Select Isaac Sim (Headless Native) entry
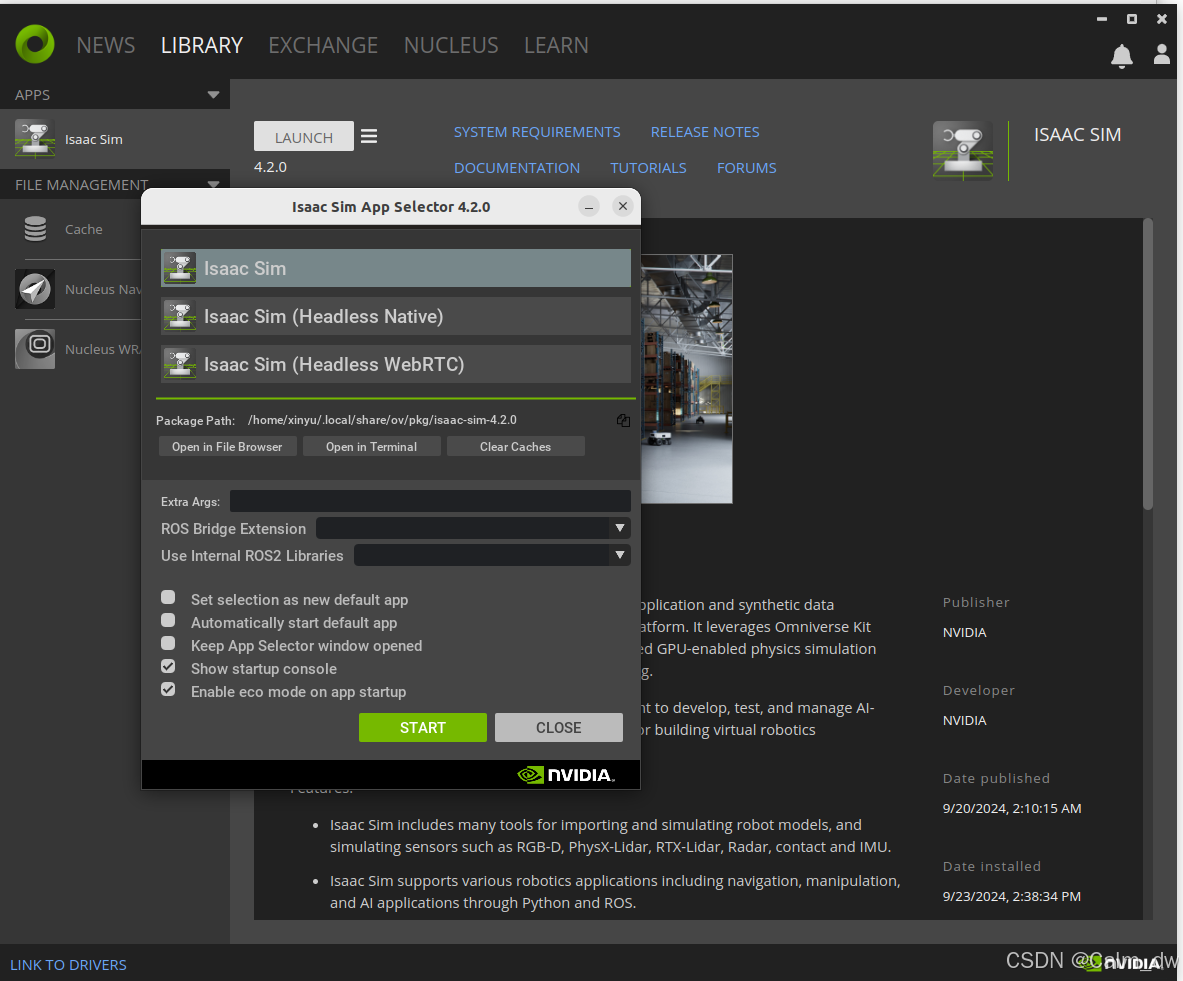The width and height of the screenshot is (1183, 981). (395, 316)
